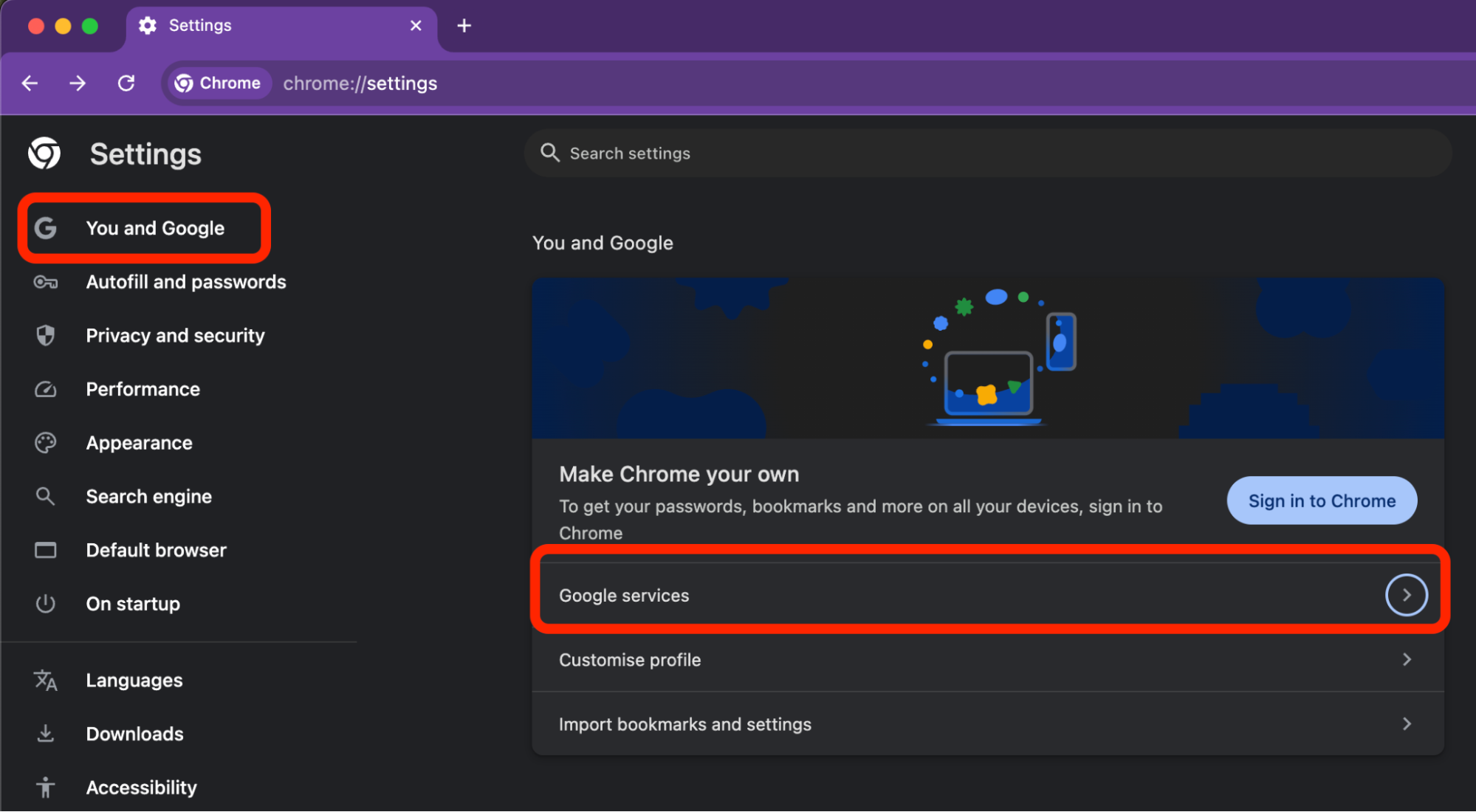The height and width of the screenshot is (812, 1476).
Task: Maximize the window with the green button
Action: pyautogui.click(x=90, y=26)
